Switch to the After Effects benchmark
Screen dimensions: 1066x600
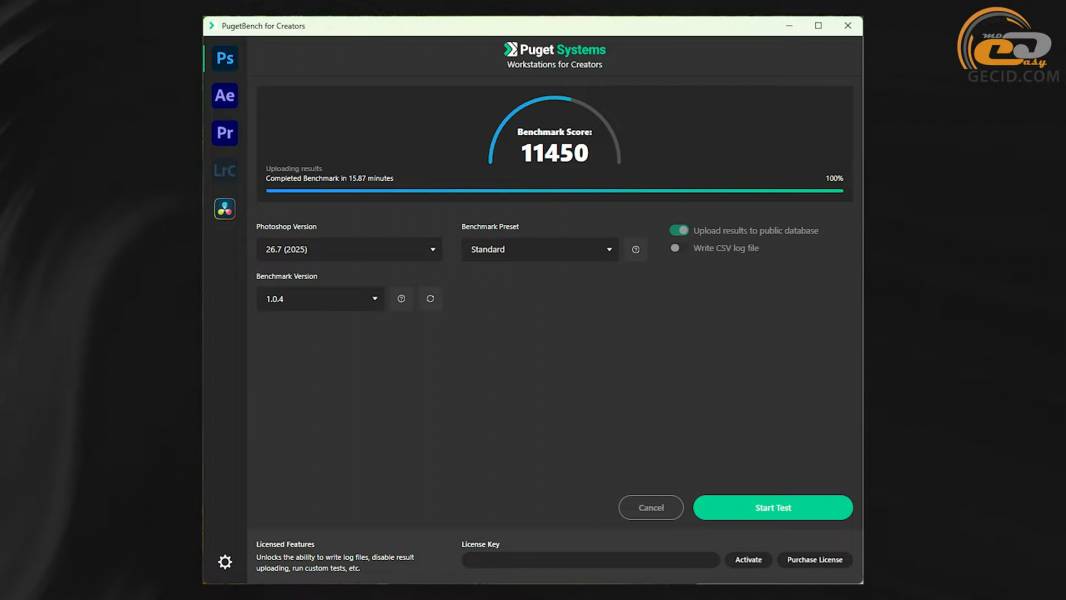point(225,96)
